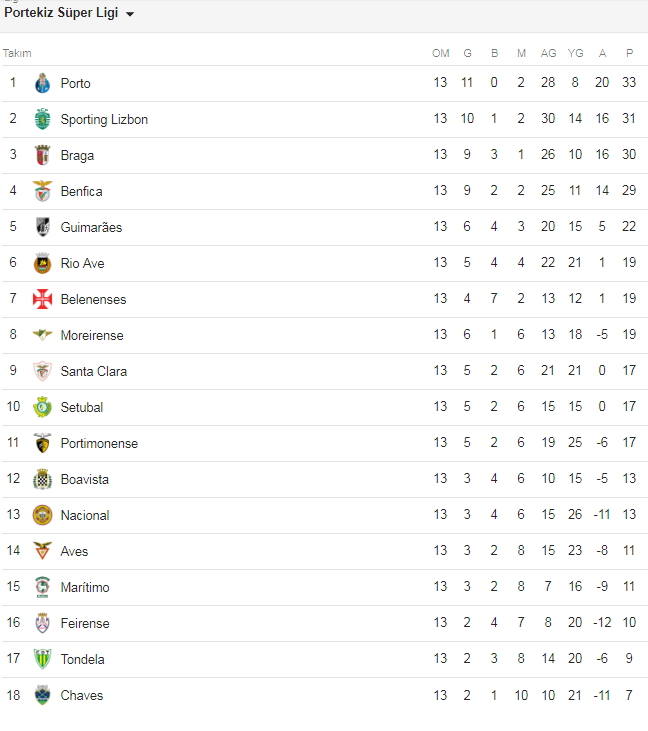Select the Marítimo team name
This screenshot has height=731, width=648.
[84, 587]
